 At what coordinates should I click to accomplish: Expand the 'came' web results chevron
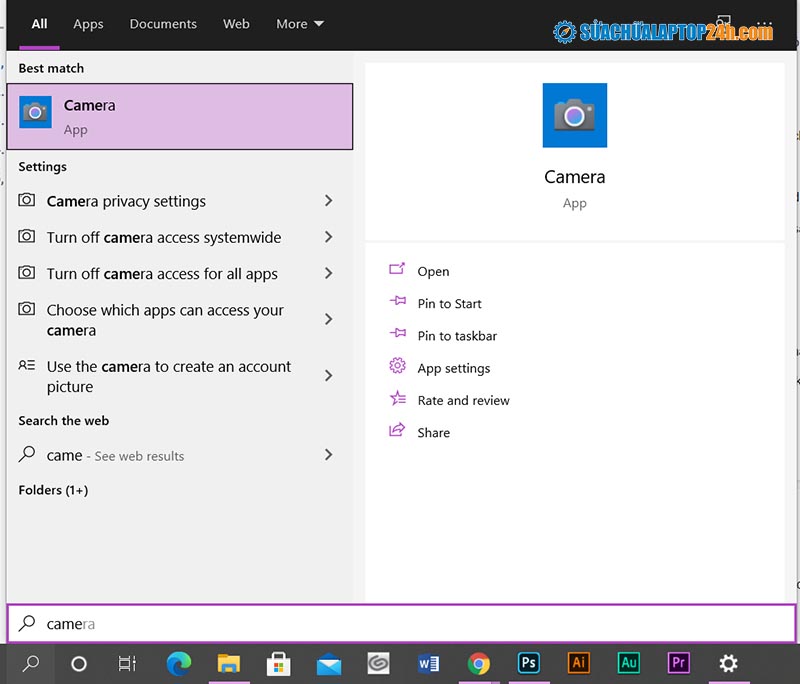click(329, 454)
